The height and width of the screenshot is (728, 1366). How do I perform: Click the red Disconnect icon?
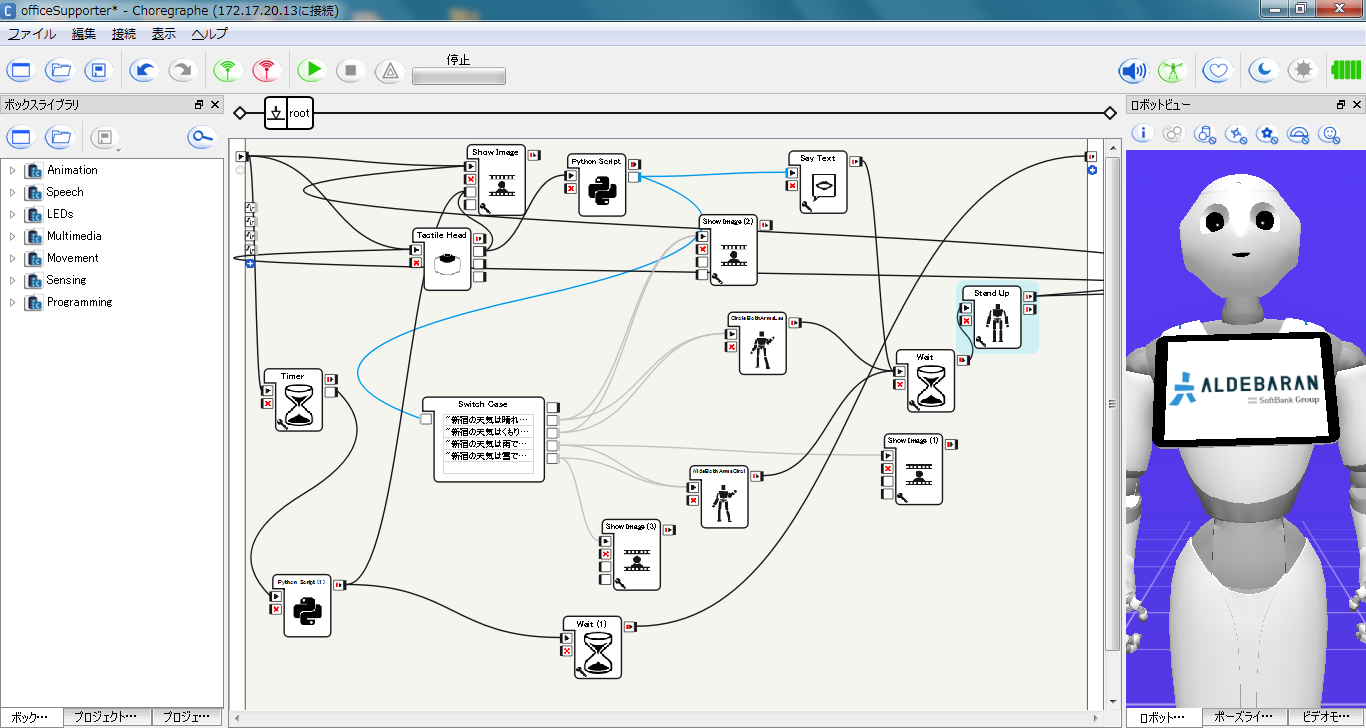point(265,71)
